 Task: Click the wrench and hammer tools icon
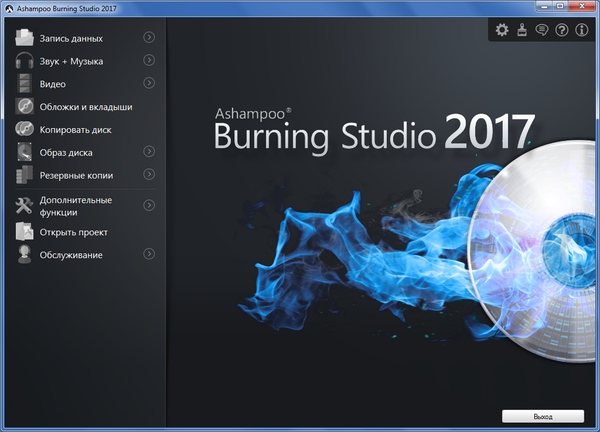[x=24, y=205]
